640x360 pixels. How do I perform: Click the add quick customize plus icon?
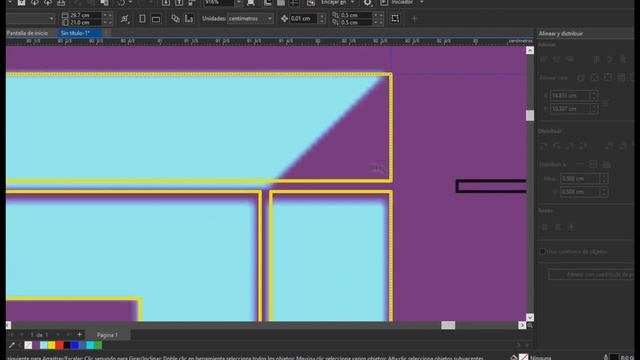414,18
